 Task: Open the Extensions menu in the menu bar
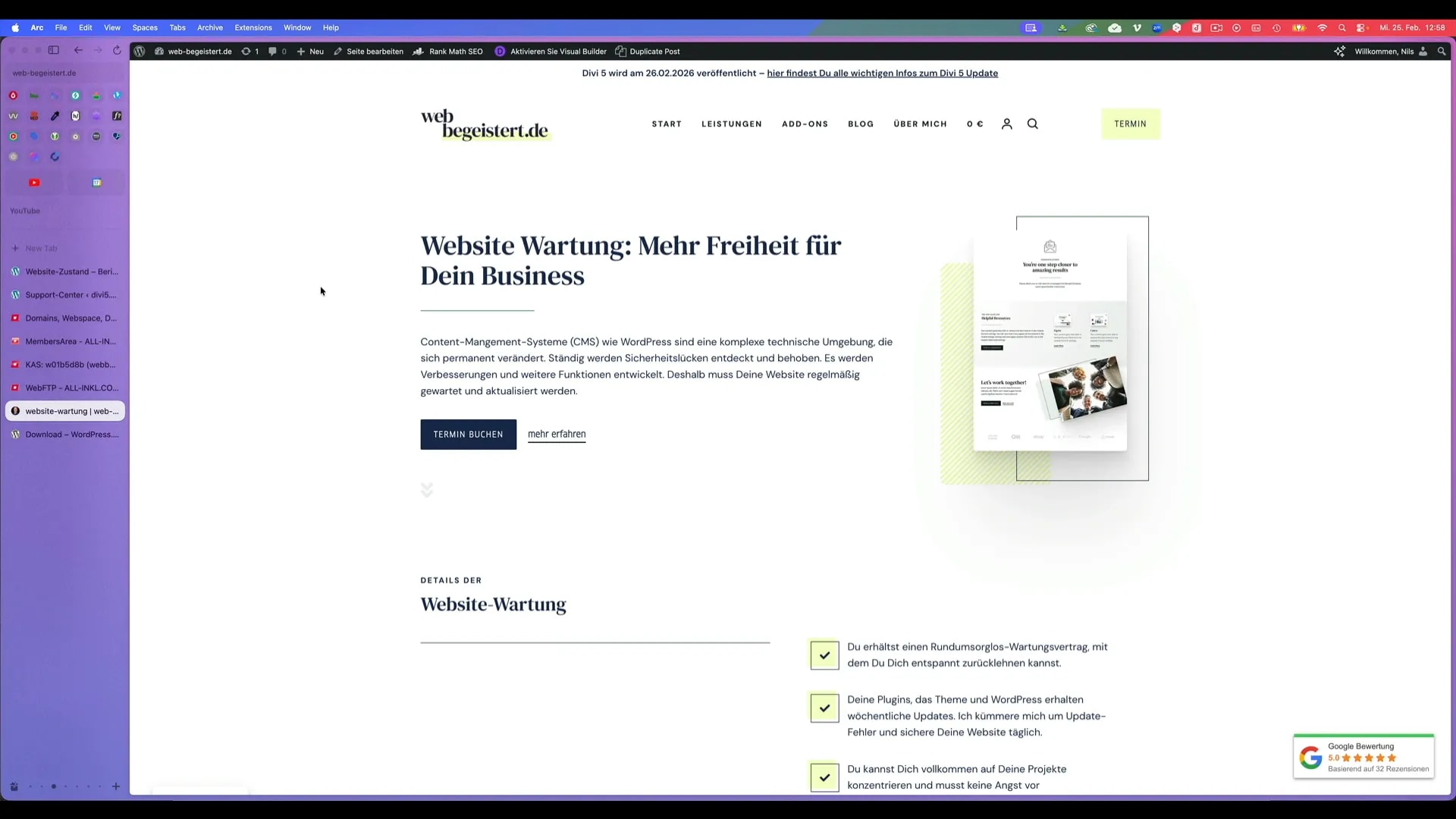coord(253,27)
